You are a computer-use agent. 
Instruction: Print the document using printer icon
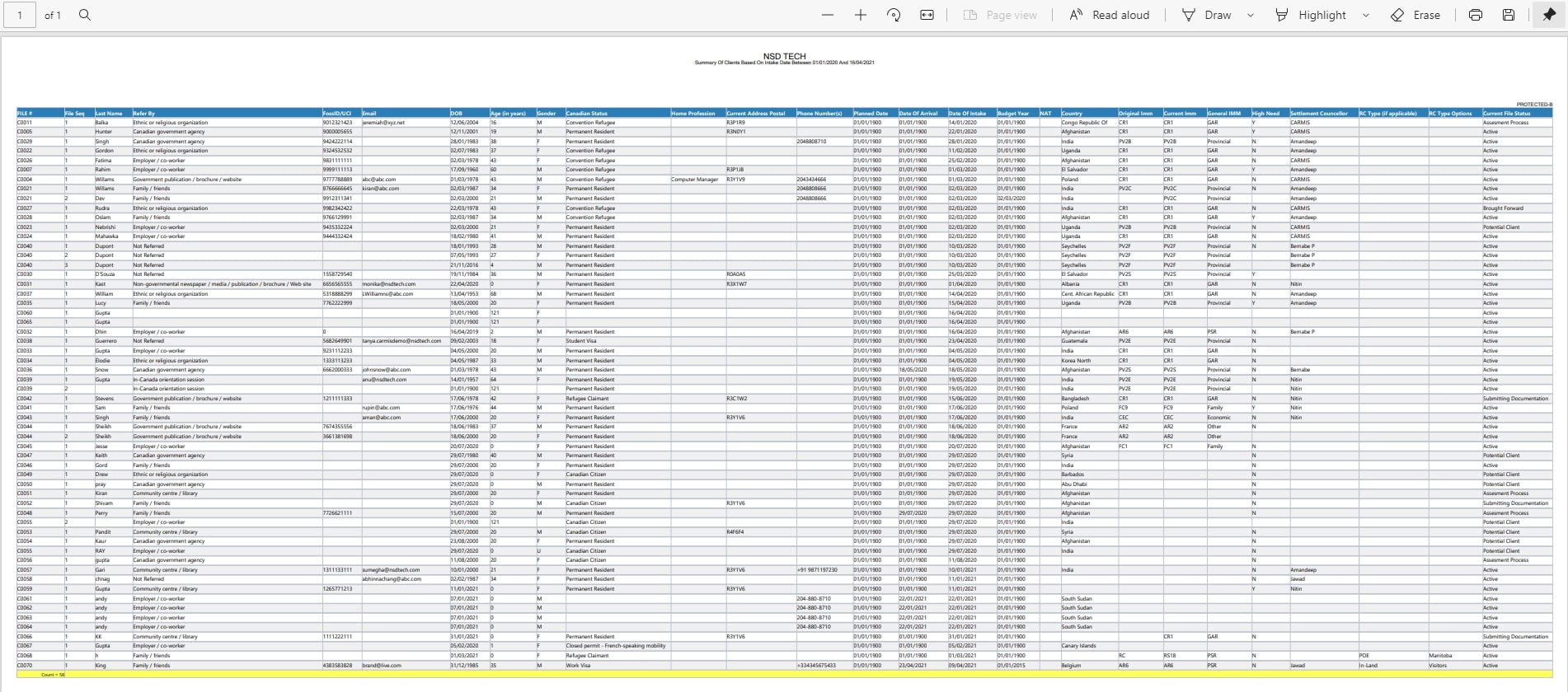coord(1476,15)
